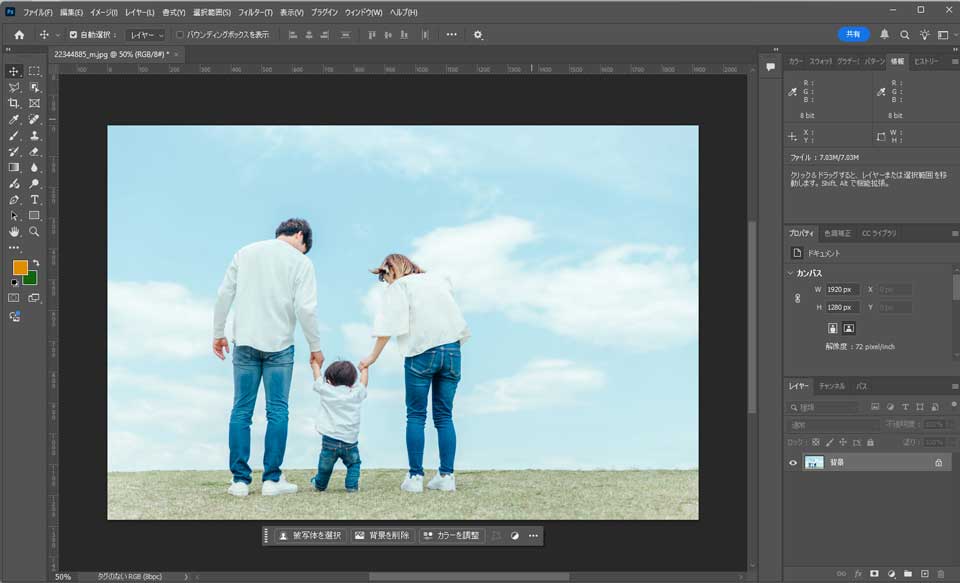Toggle lock image pixels brush icon

[x=830, y=442]
